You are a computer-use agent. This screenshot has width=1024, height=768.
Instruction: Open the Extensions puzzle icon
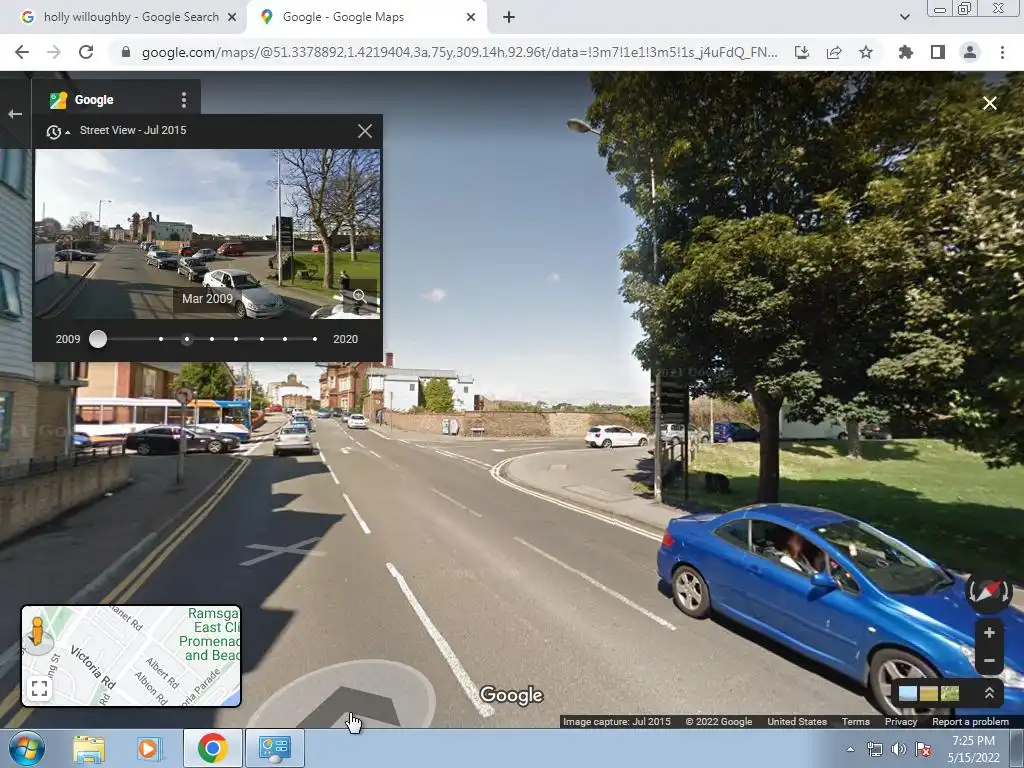pyautogui.click(x=906, y=52)
